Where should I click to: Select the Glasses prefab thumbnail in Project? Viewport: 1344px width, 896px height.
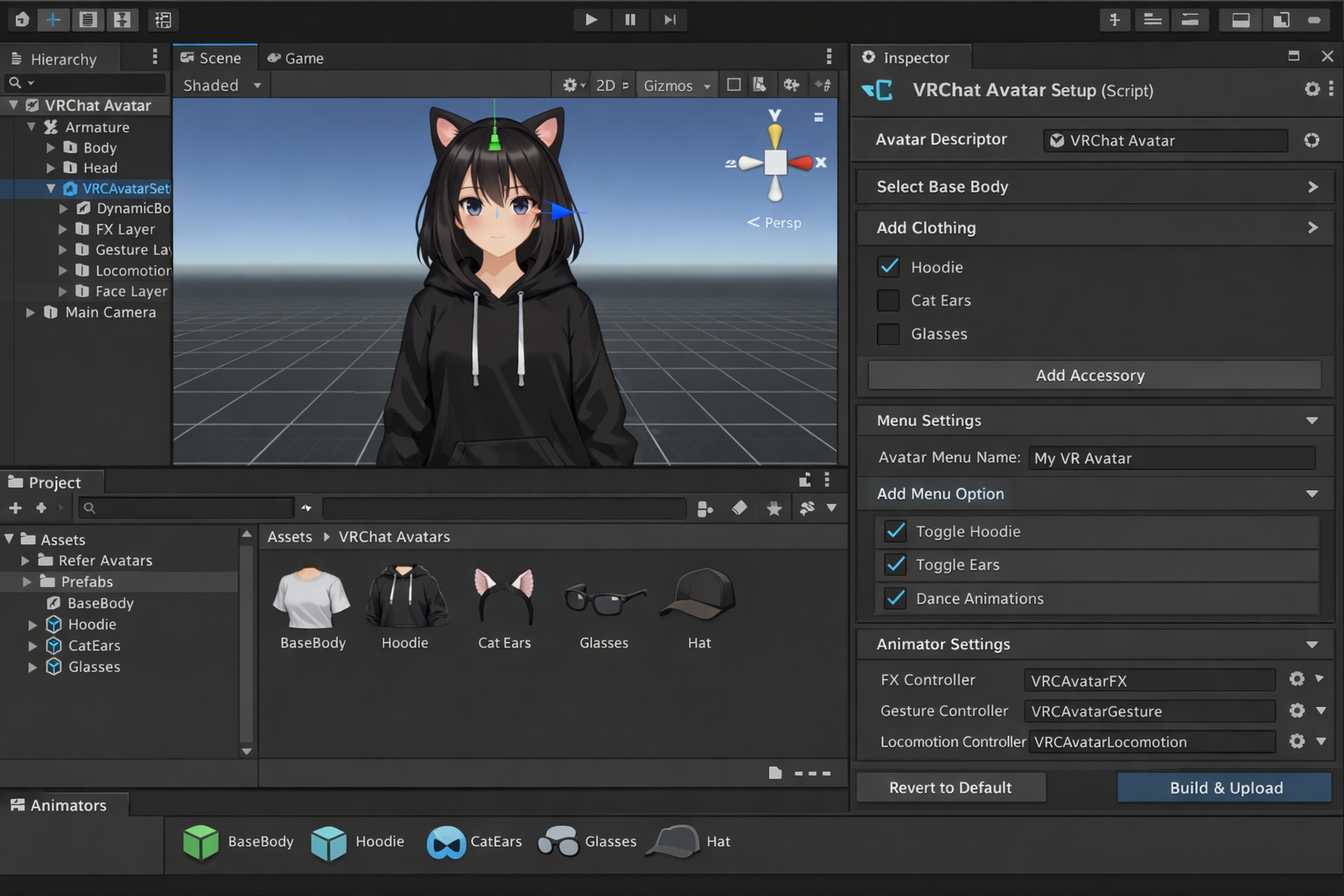click(x=604, y=599)
